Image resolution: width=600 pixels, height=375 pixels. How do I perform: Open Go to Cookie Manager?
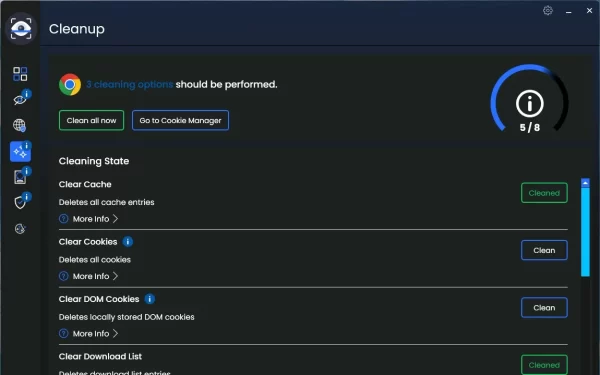click(x=180, y=120)
